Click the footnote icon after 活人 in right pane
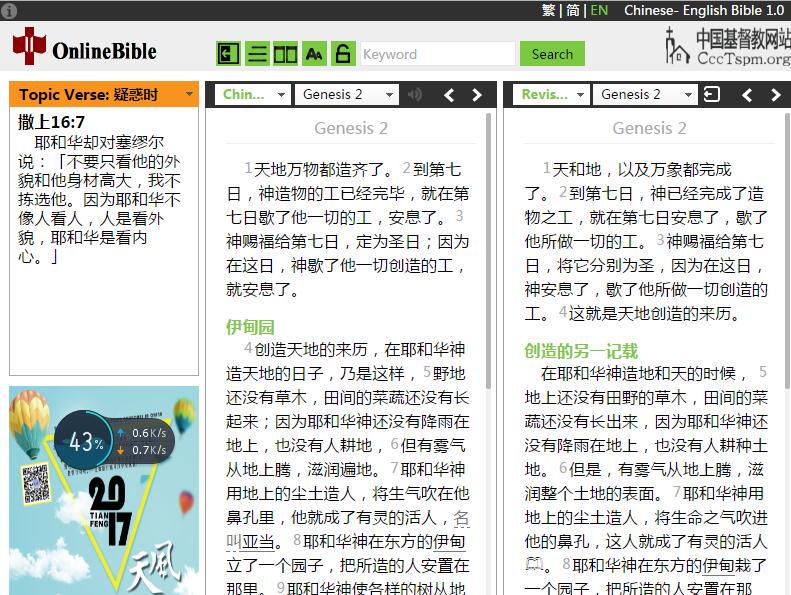This screenshot has height=595, width=791. pyautogui.click(x=534, y=564)
